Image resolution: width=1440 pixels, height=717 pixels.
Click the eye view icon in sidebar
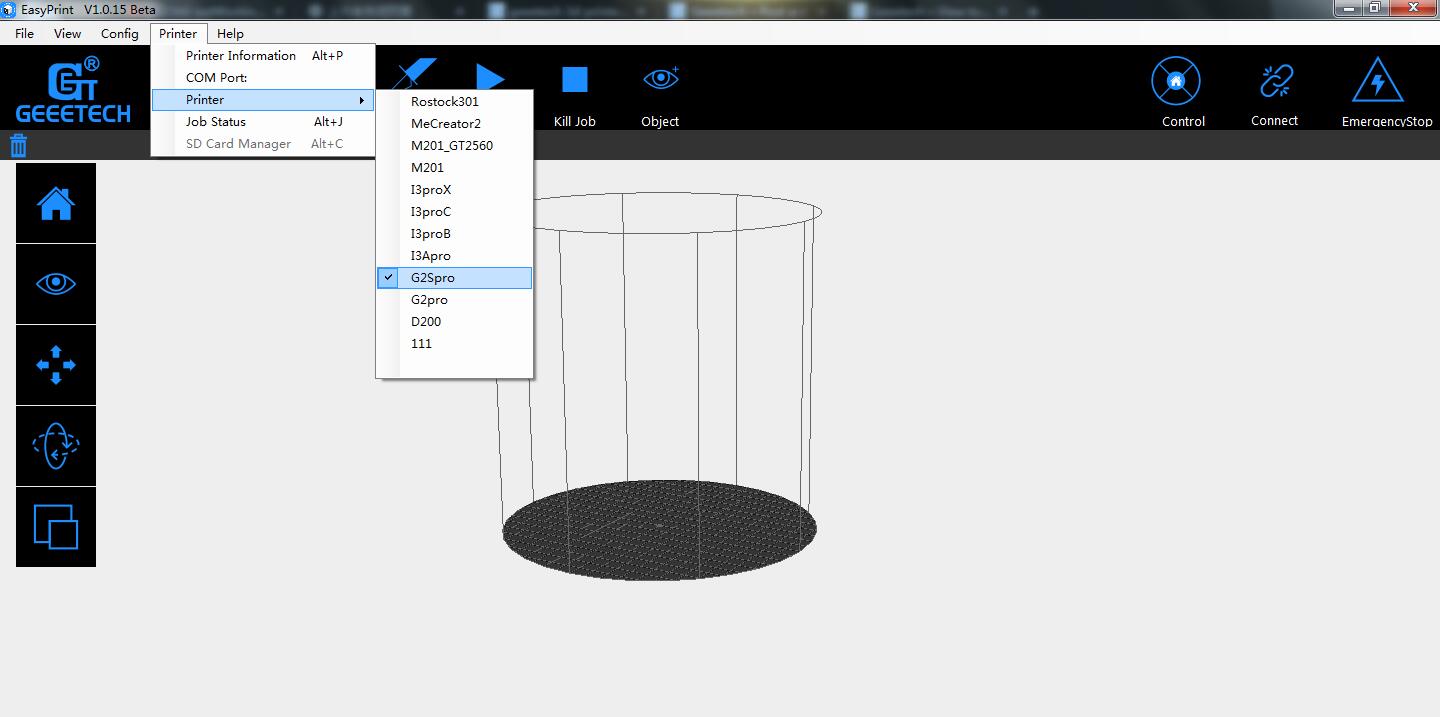(56, 284)
